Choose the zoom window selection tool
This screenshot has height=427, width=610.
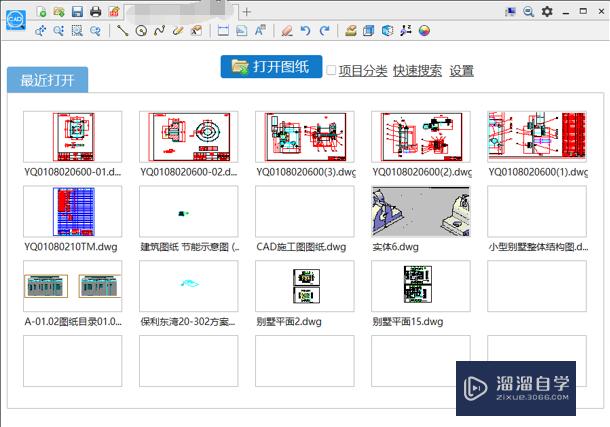[x=77, y=31]
